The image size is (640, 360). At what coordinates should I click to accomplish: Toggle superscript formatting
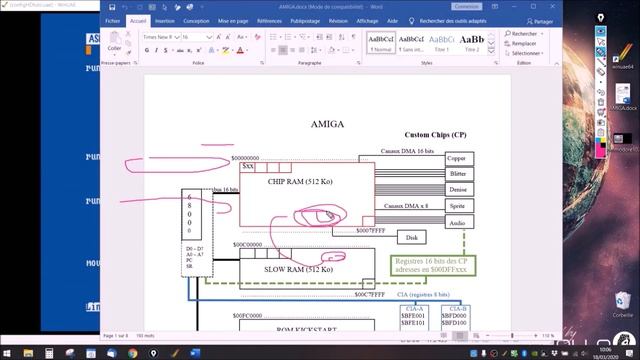coord(199,50)
